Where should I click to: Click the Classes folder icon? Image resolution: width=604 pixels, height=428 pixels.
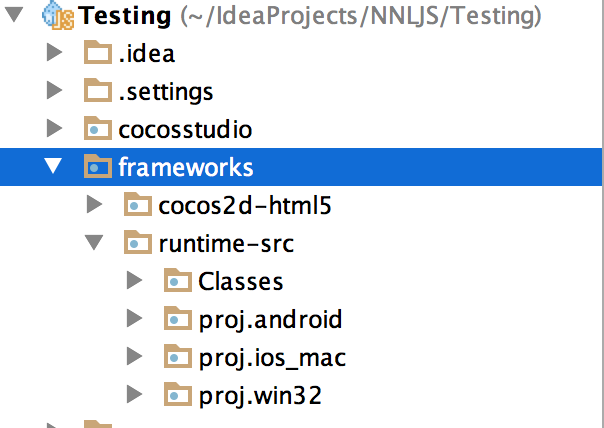tap(177, 281)
